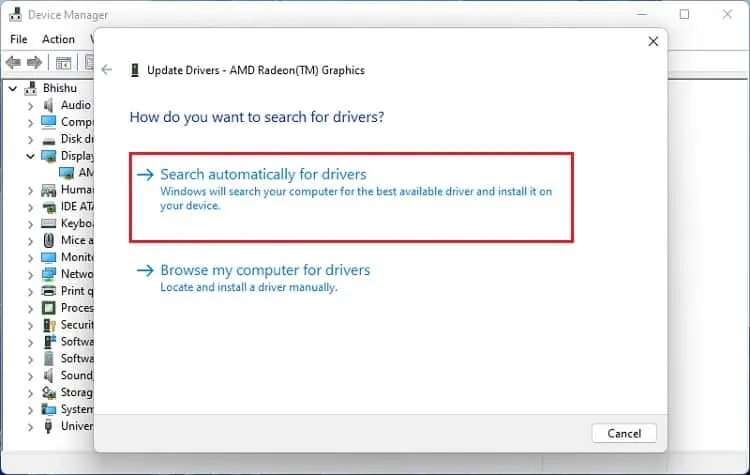Expand the Network adapters category

[31, 275]
